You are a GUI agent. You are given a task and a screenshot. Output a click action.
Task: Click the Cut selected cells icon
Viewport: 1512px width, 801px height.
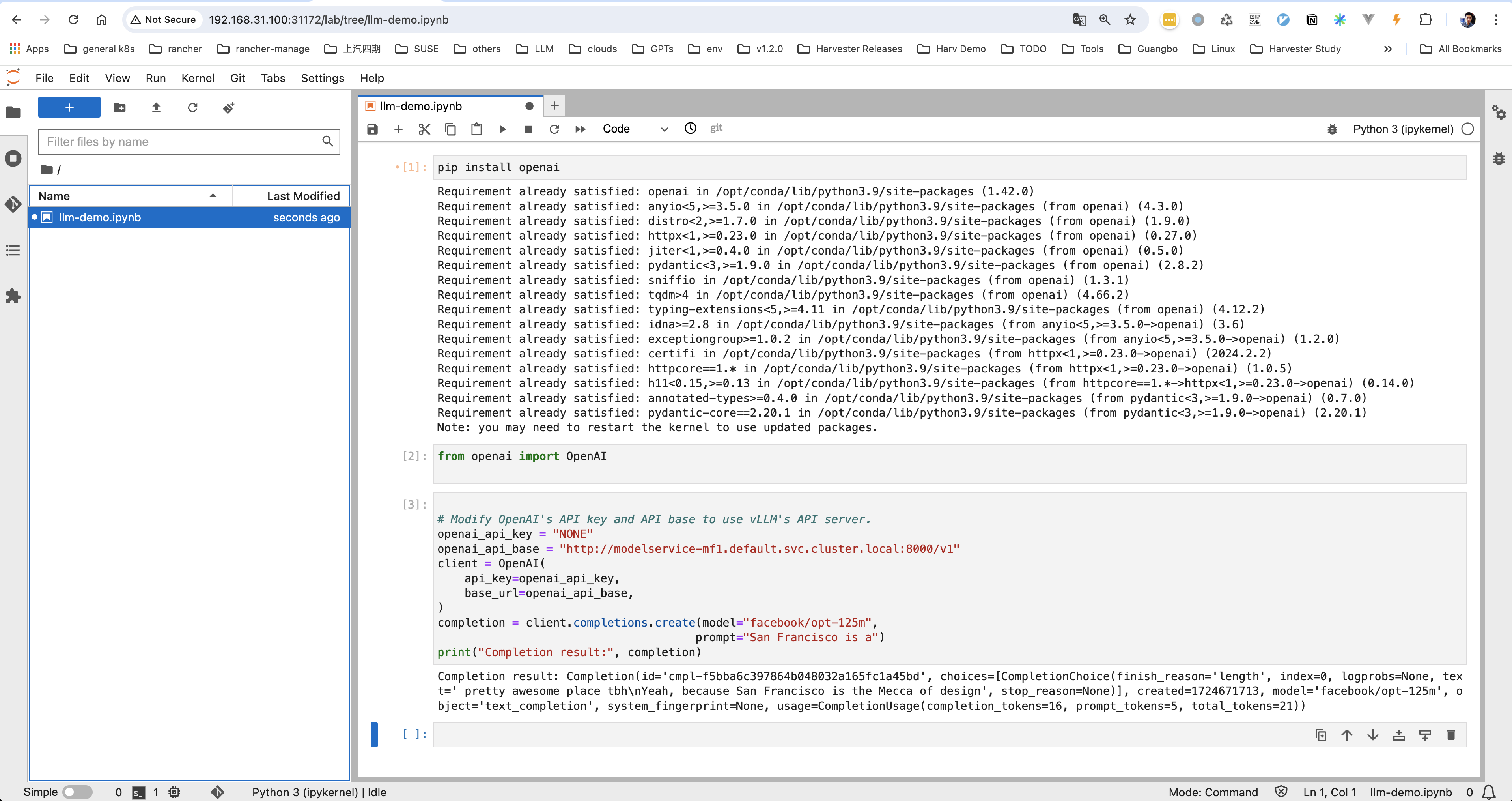pyautogui.click(x=423, y=128)
